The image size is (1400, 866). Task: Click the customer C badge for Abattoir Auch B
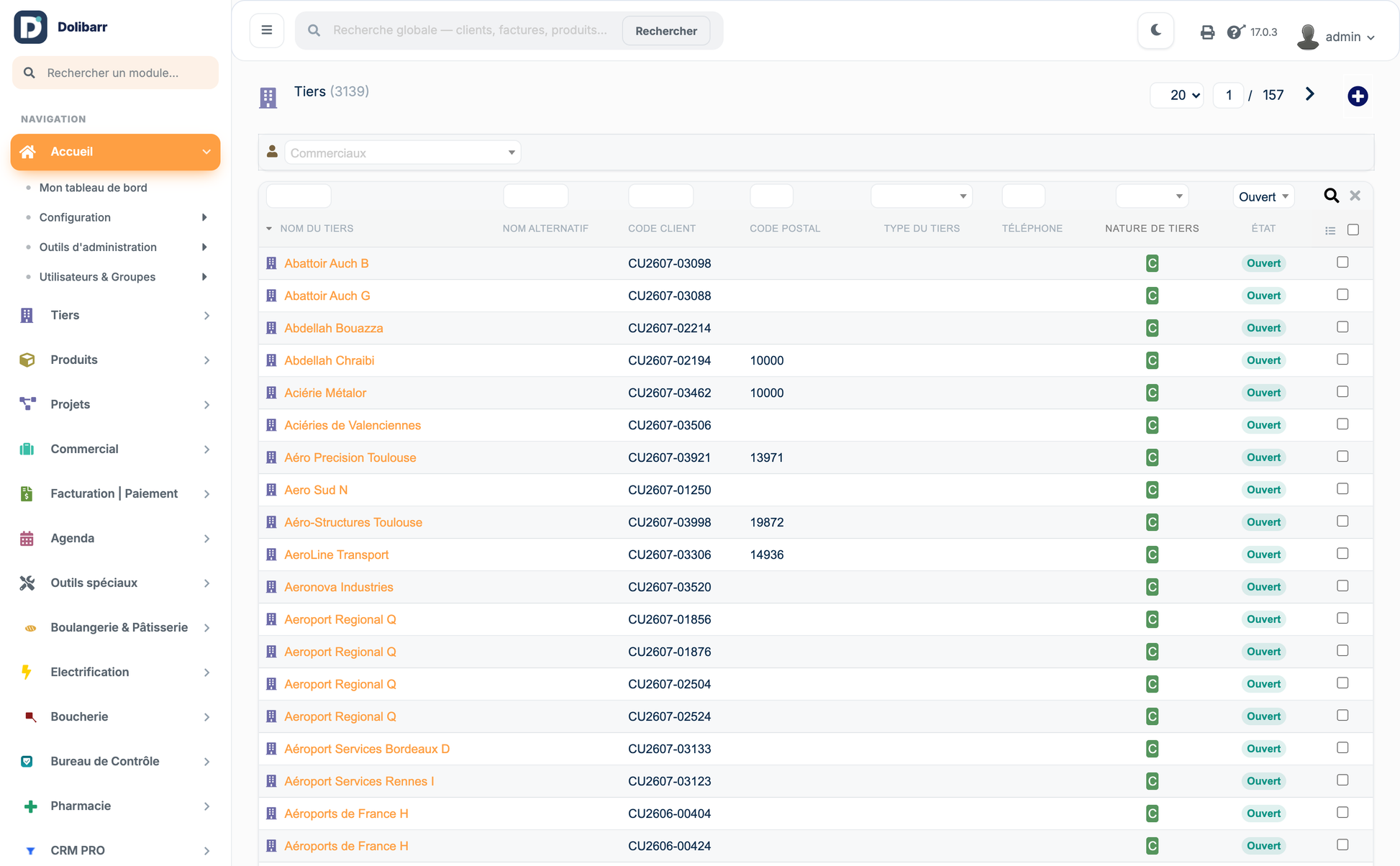(1152, 263)
